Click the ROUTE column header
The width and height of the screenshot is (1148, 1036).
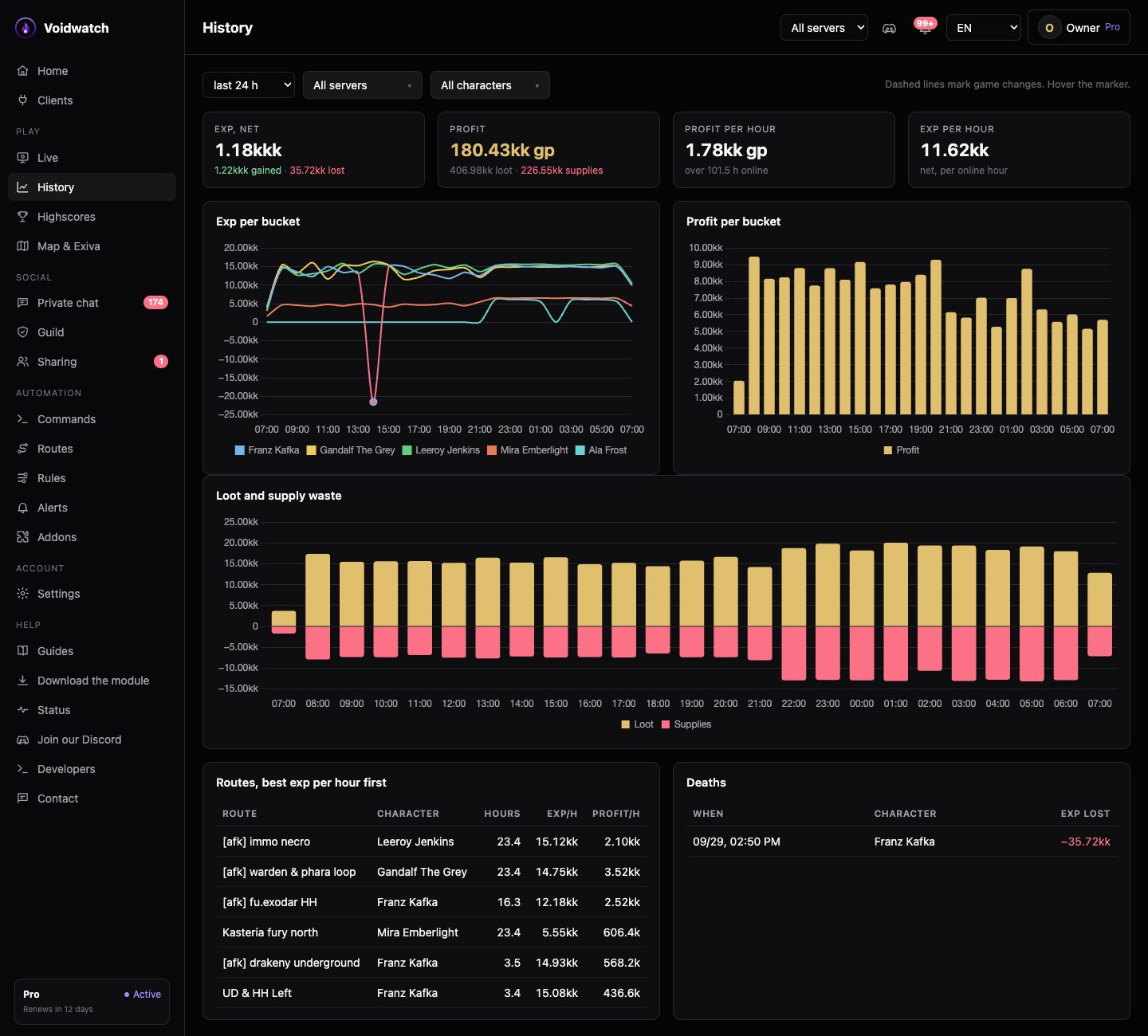pos(240,814)
